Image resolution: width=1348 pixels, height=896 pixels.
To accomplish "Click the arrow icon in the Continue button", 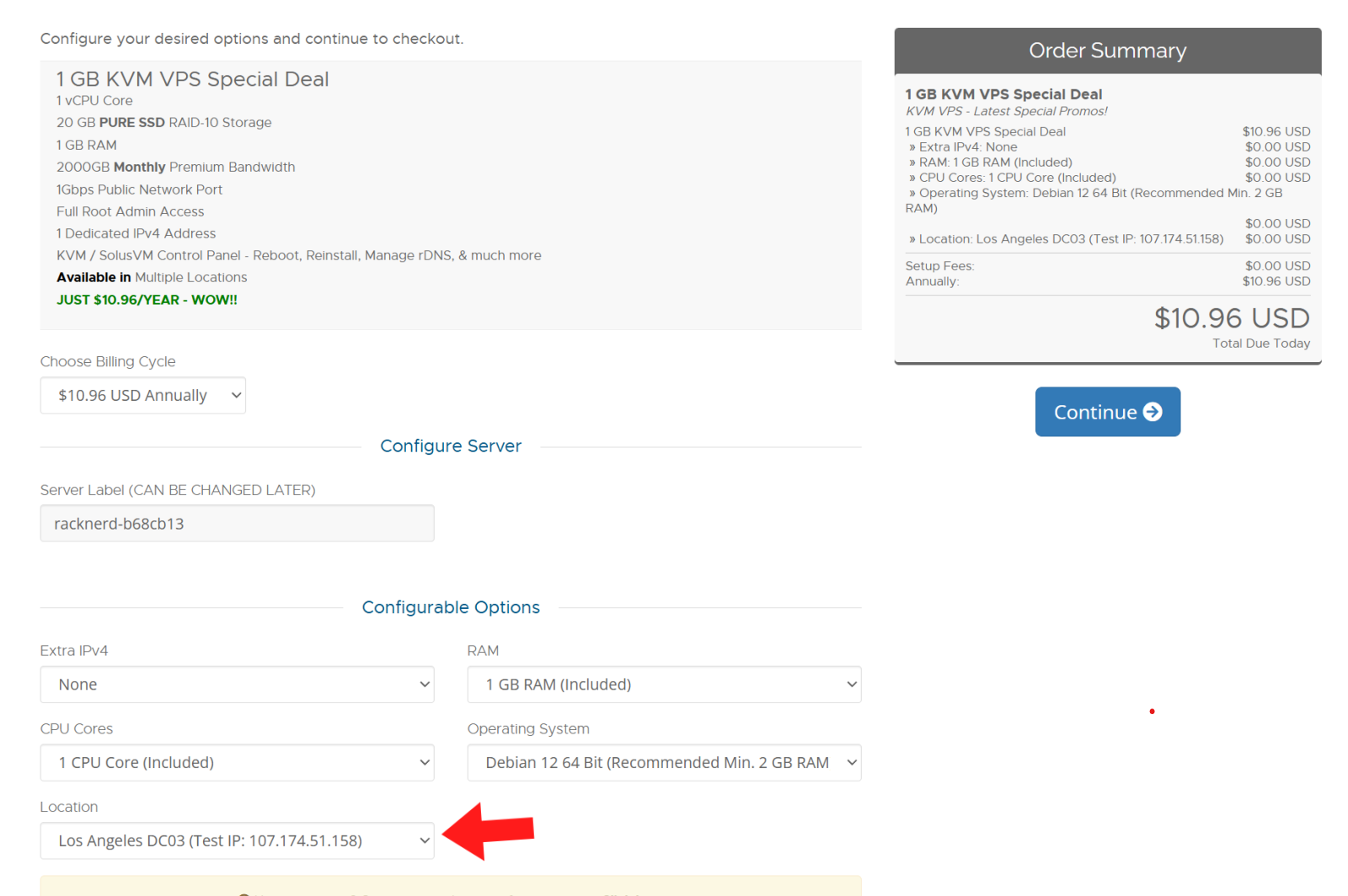I will pyautogui.click(x=1153, y=412).
